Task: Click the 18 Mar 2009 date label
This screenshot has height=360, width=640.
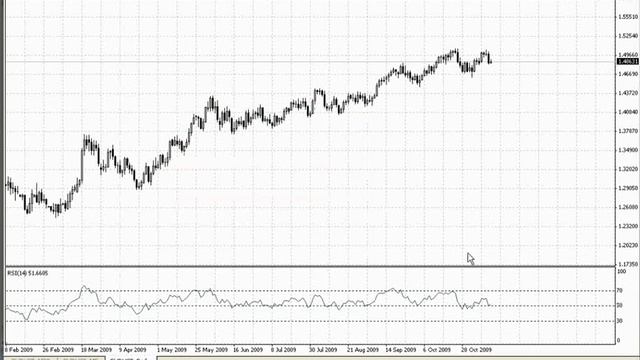Action: pos(96,350)
